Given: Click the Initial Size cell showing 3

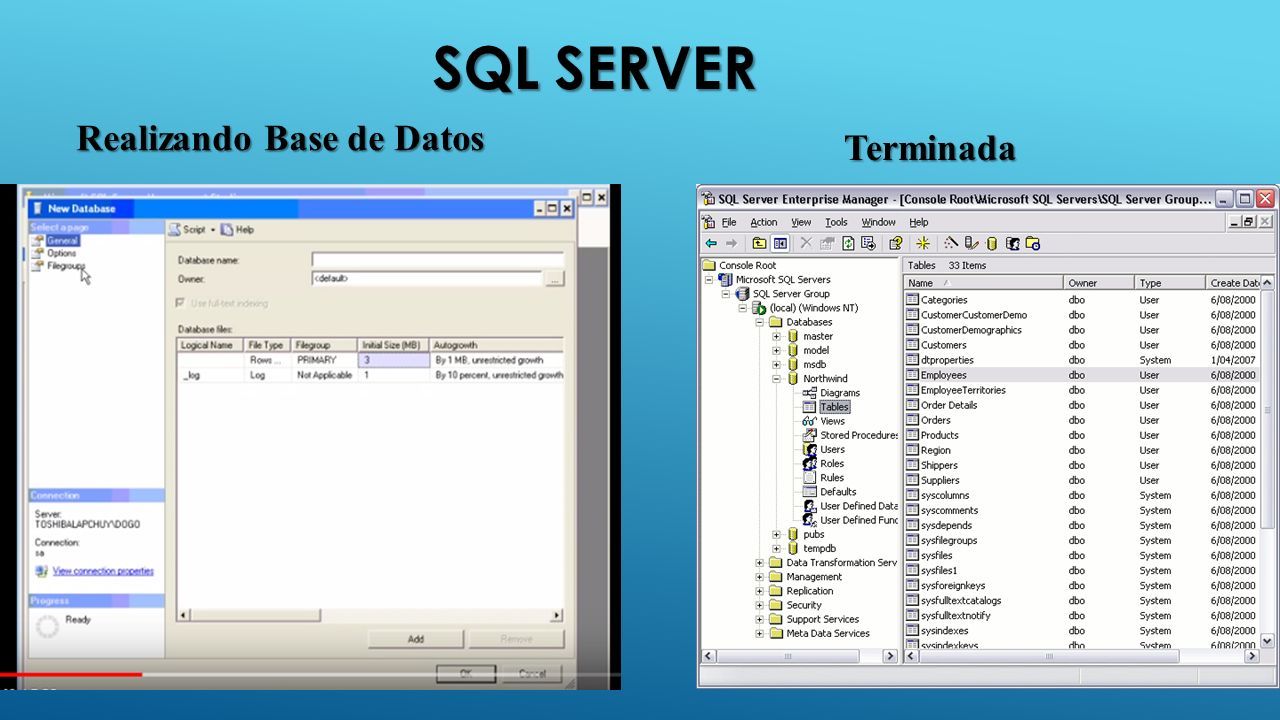Looking at the screenshot, I should tap(394, 360).
